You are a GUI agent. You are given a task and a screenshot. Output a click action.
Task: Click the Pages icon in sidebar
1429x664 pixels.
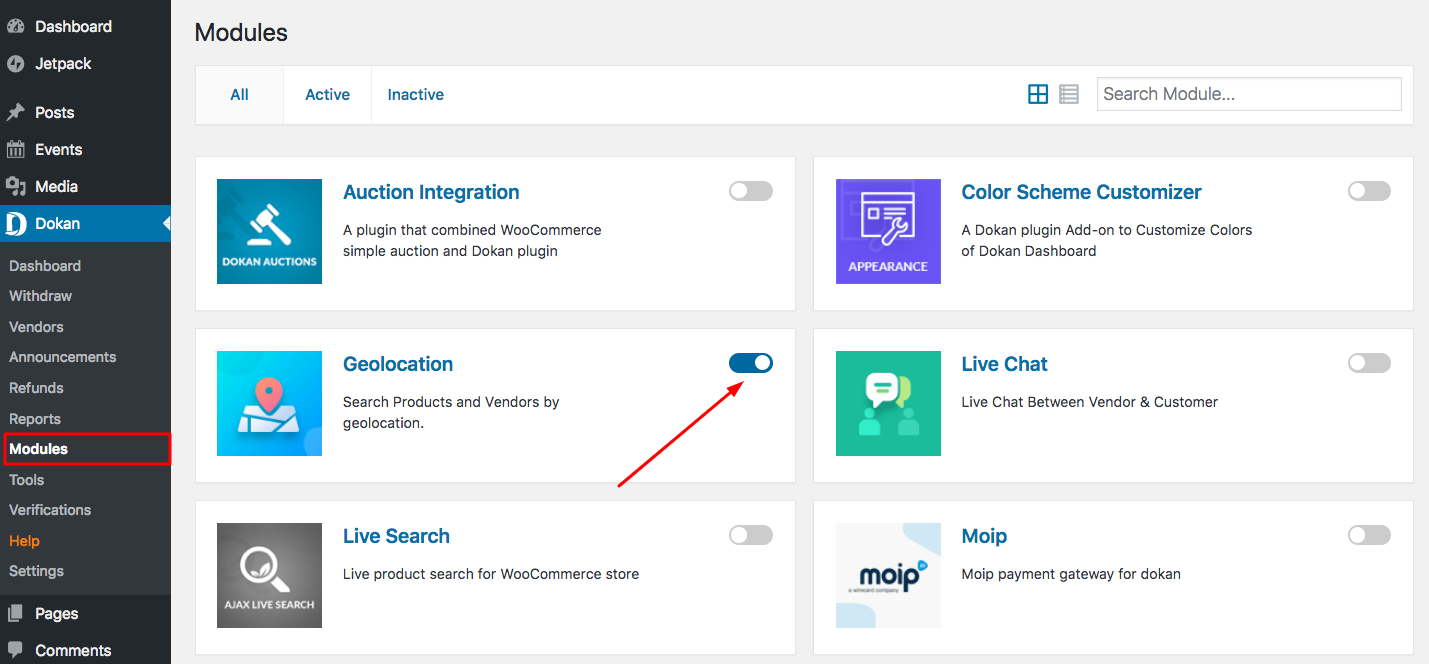pyautogui.click(x=15, y=614)
